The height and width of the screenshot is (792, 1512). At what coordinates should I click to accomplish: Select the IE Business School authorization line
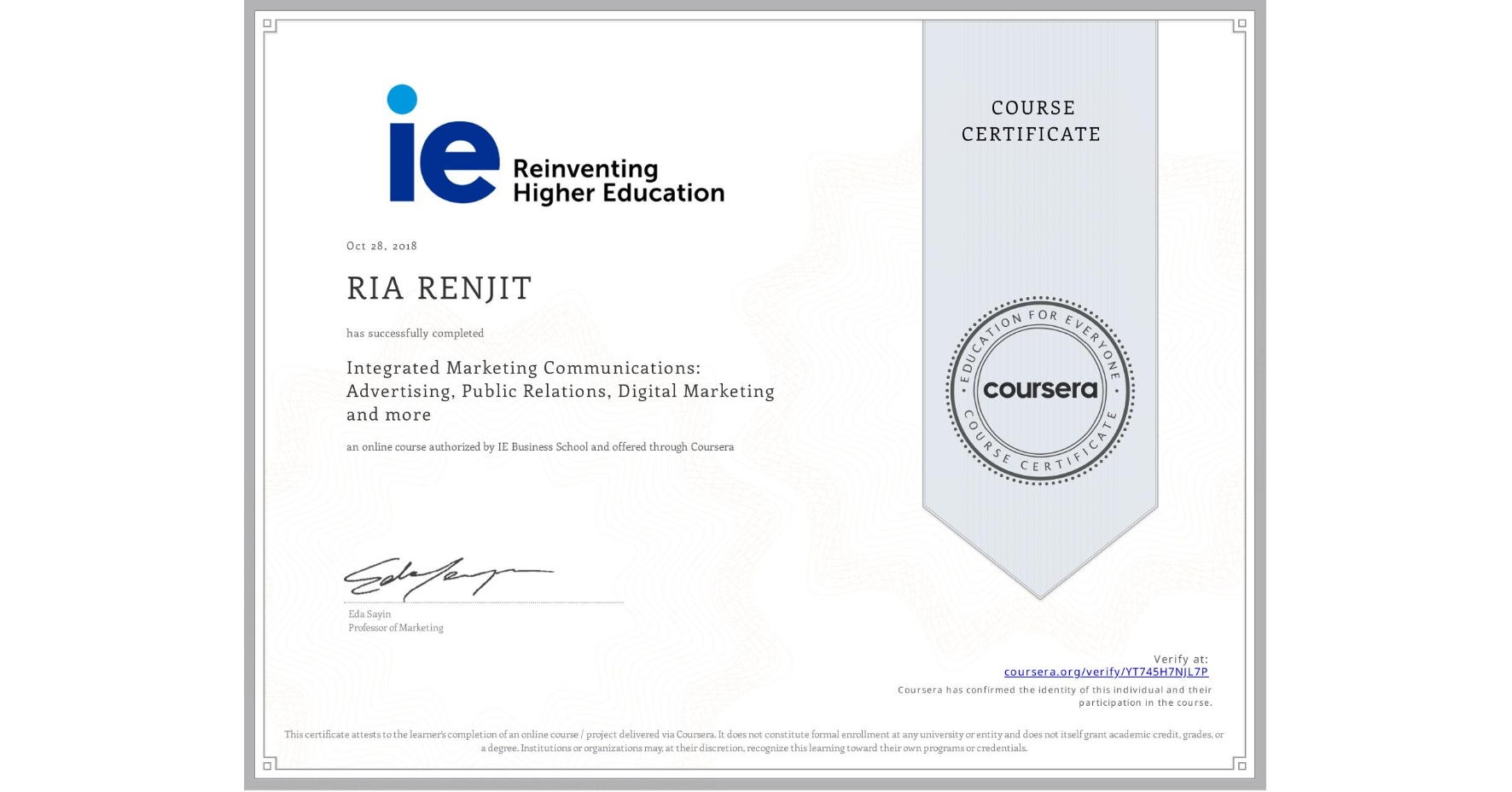(x=539, y=446)
